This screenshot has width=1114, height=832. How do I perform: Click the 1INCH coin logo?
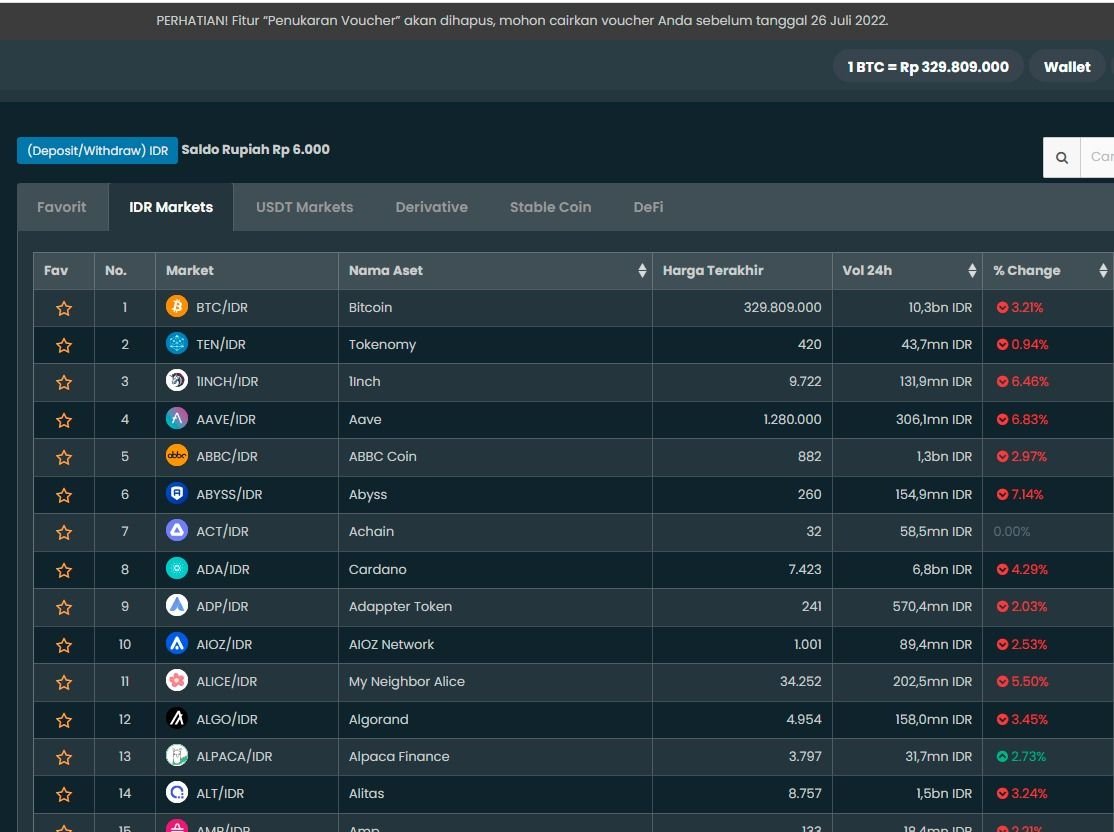pos(177,381)
